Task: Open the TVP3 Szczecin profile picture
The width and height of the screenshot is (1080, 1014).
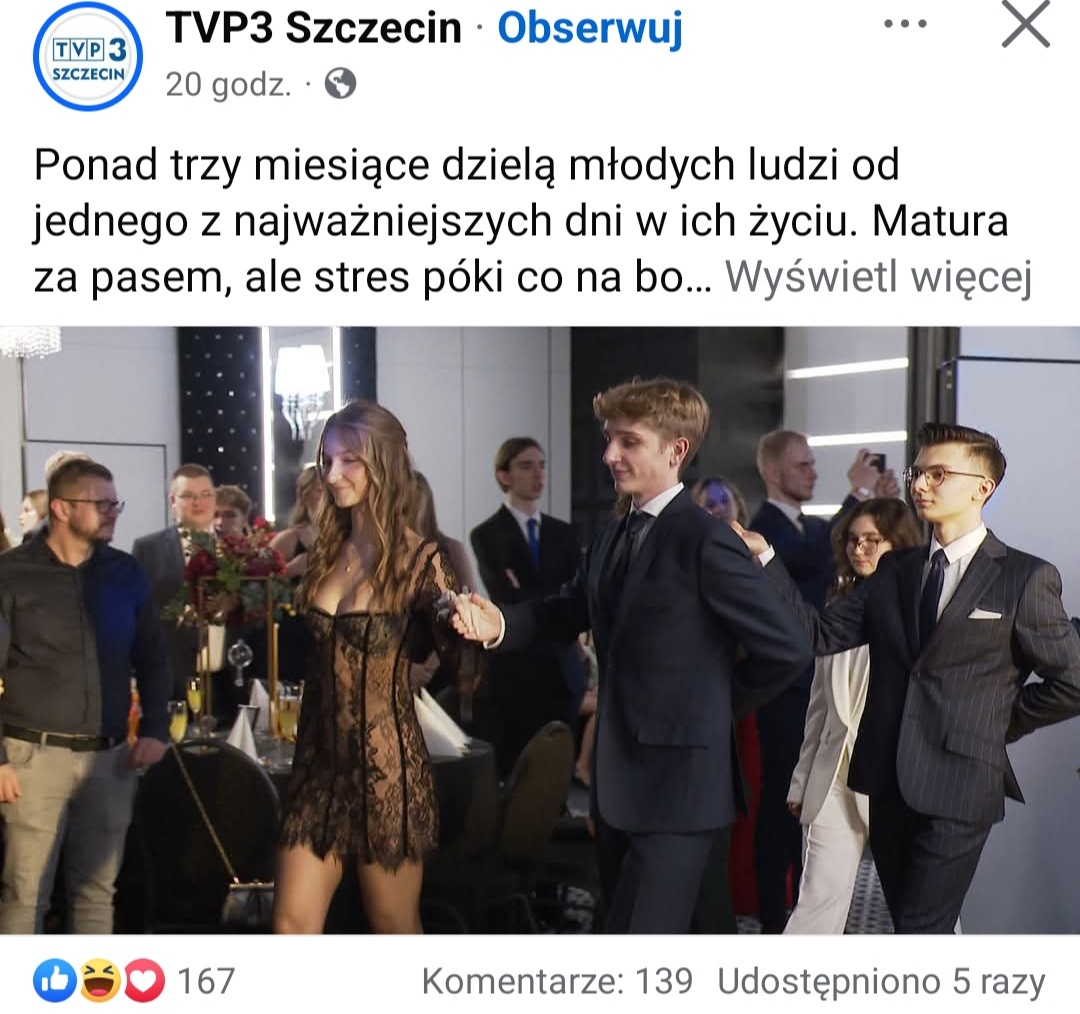Action: [87, 56]
